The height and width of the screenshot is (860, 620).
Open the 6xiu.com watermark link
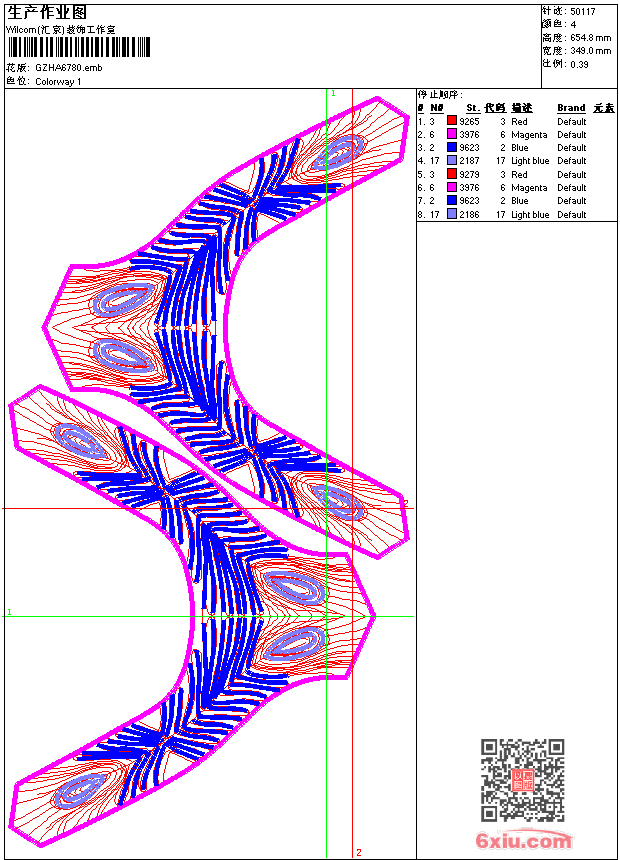pos(524,841)
